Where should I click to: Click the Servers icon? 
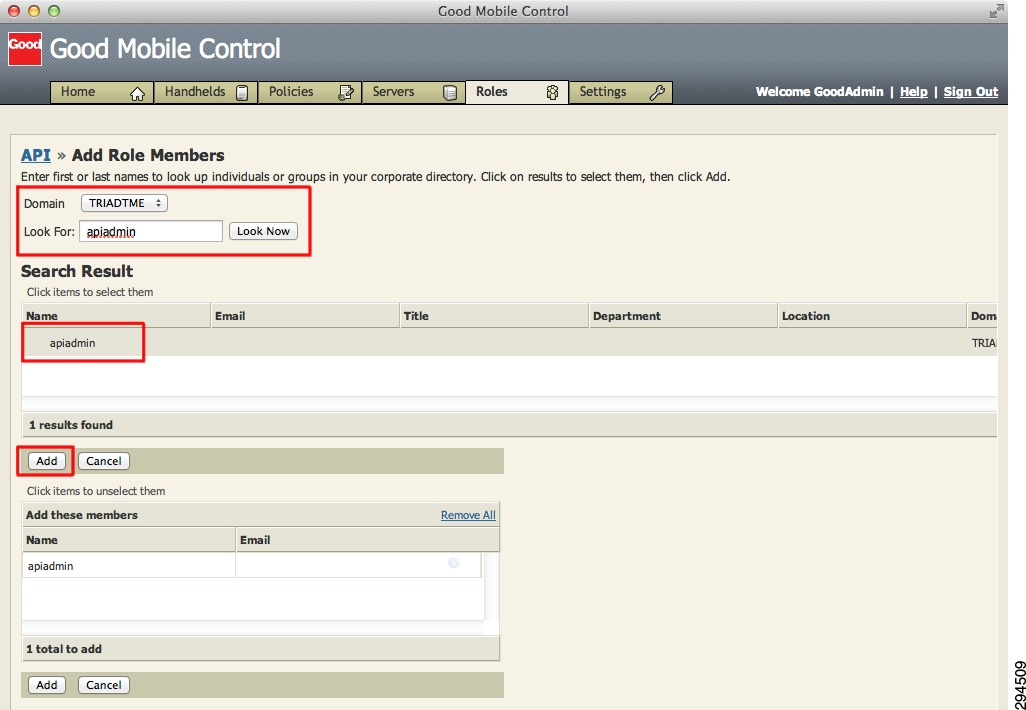[x=450, y=93]
